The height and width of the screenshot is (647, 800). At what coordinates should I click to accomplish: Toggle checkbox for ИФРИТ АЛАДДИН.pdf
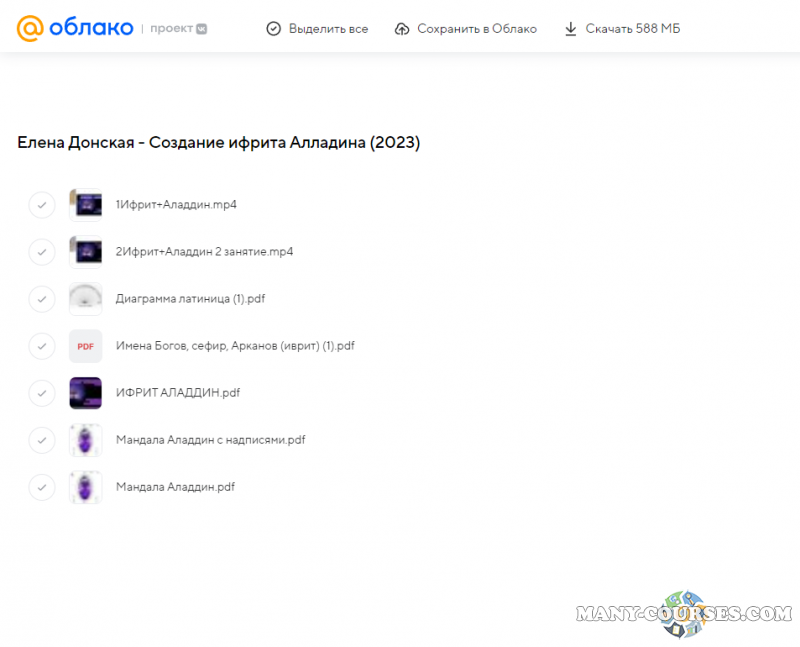point(42,393)
